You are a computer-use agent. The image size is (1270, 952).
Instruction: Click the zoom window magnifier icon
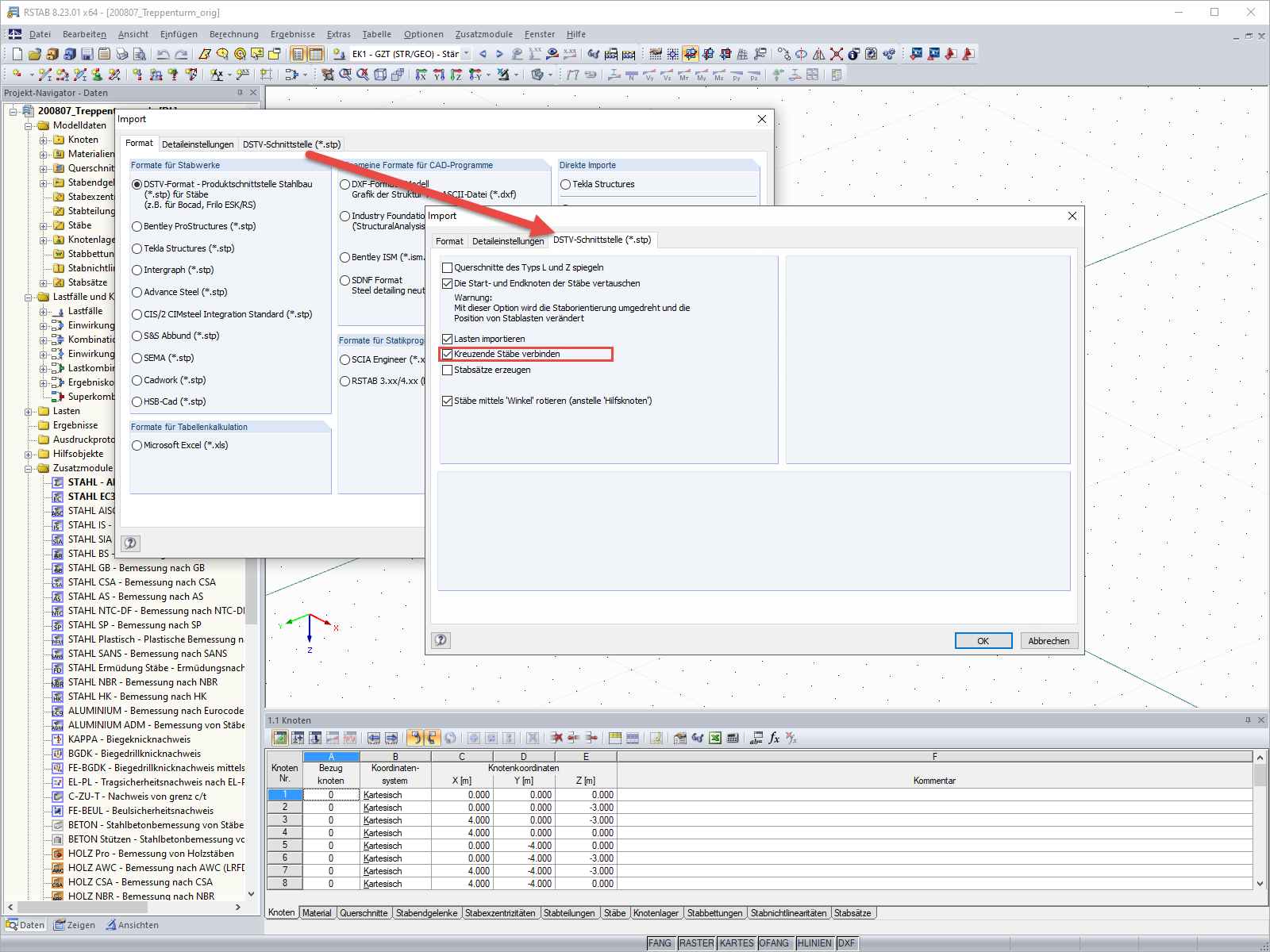345,75
